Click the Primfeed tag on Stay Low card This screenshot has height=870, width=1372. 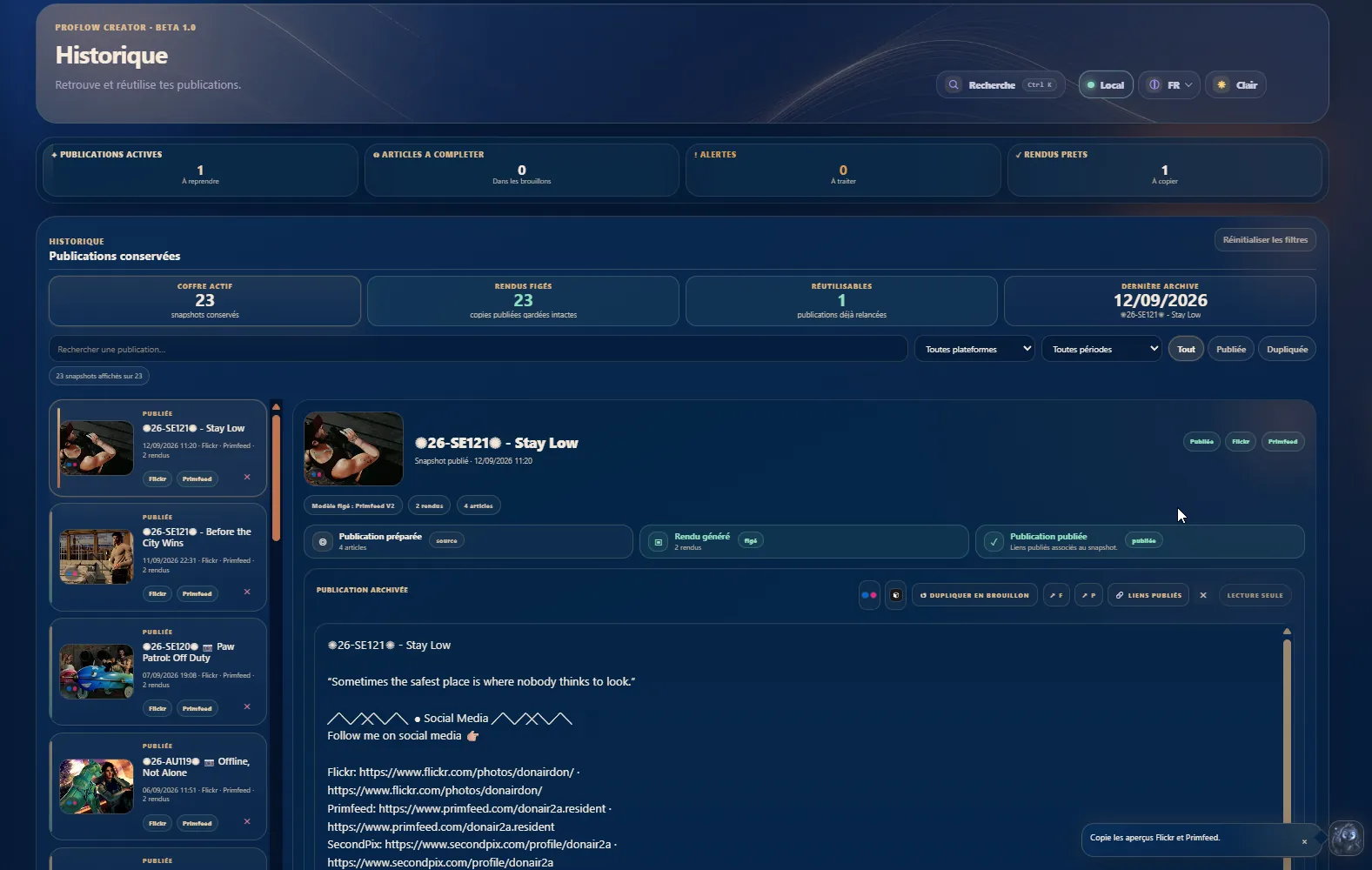(x=197, y=478)
